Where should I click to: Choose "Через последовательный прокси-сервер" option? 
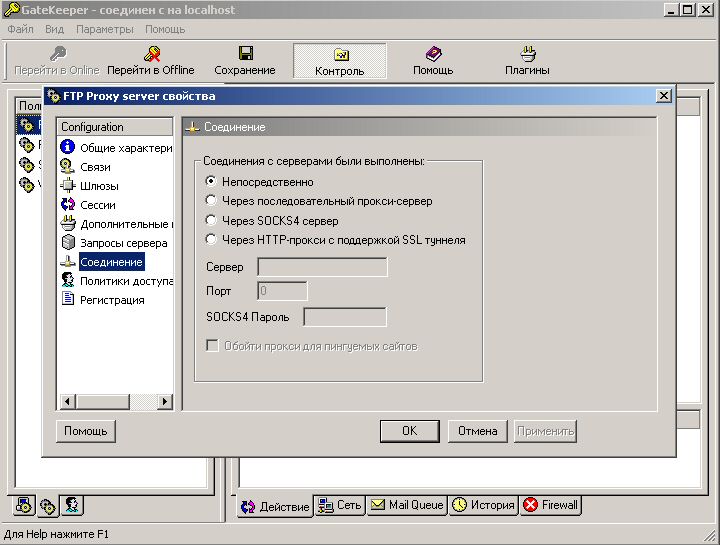point(211,201)
